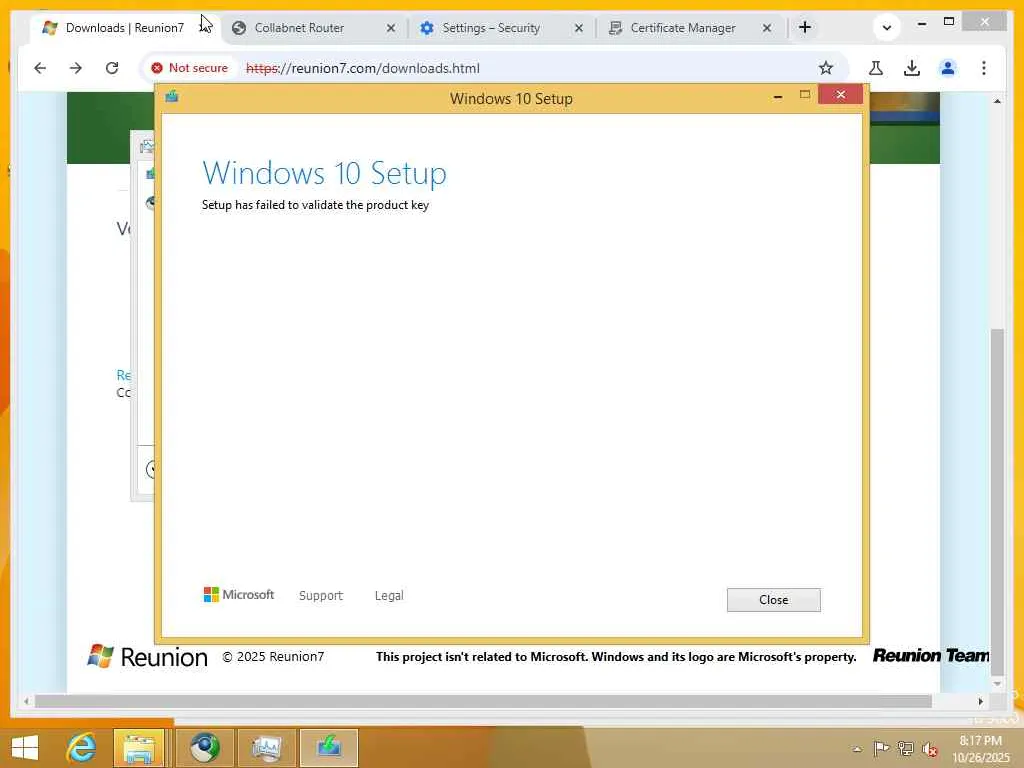This screenshot has height=768, width=1024.
Task: Switch to the browser taskbar icon
Action: click(x=204, y=748)
